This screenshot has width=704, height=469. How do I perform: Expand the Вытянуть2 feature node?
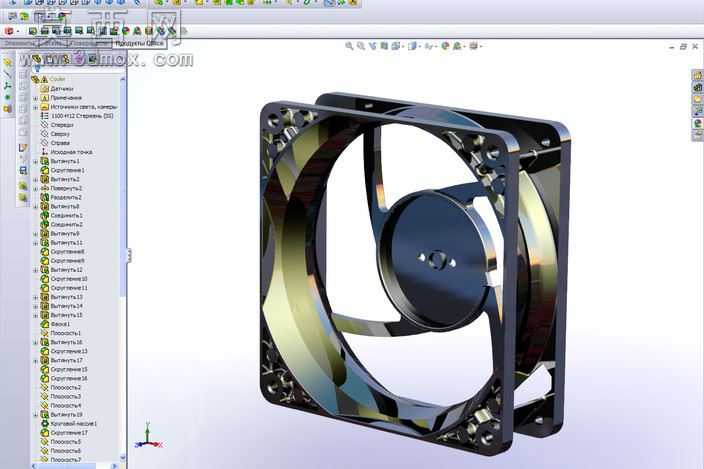pyautogui.click(x=36, y=180)
